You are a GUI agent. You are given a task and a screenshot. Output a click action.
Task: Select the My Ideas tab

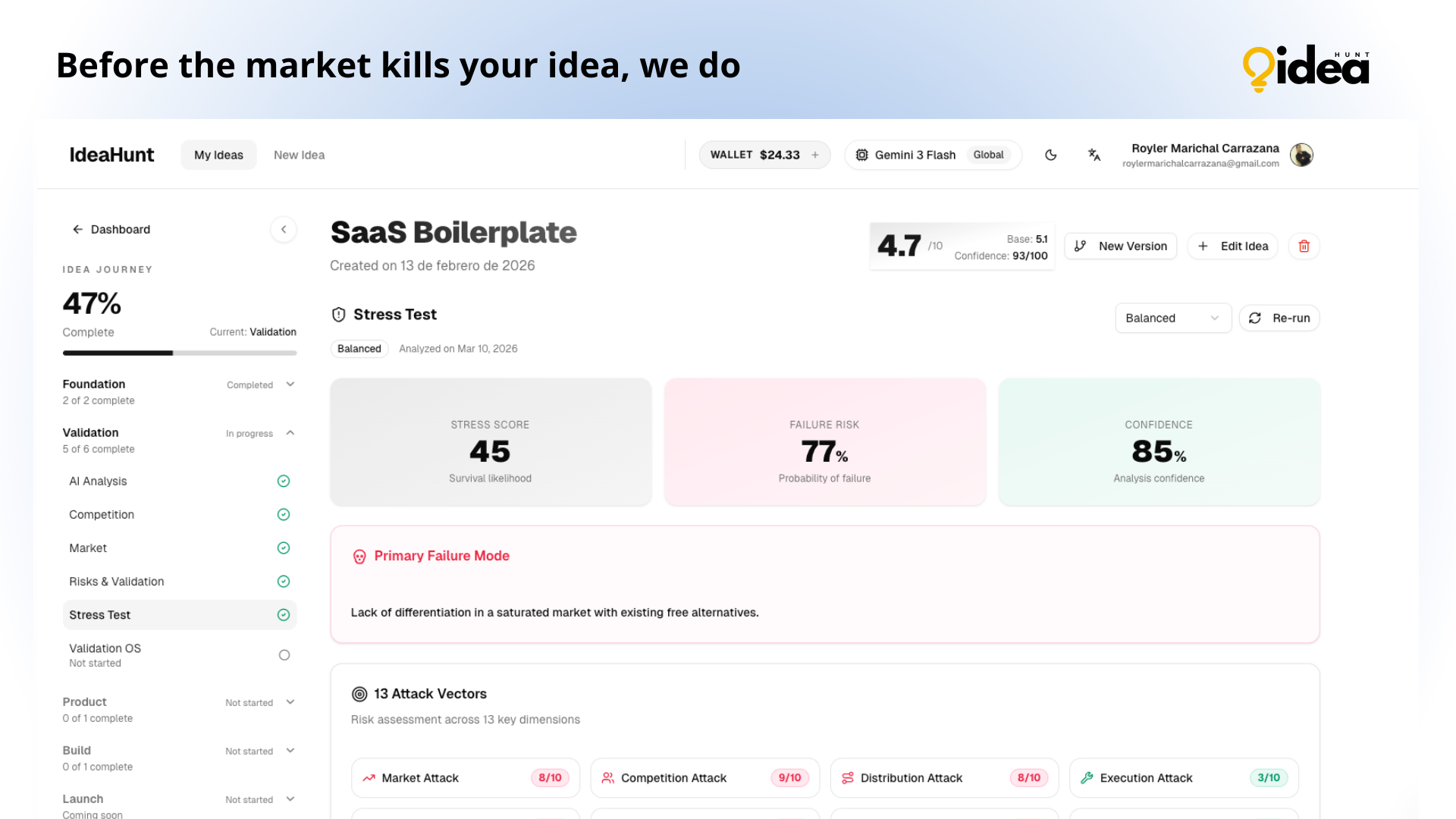click(218, 155)
